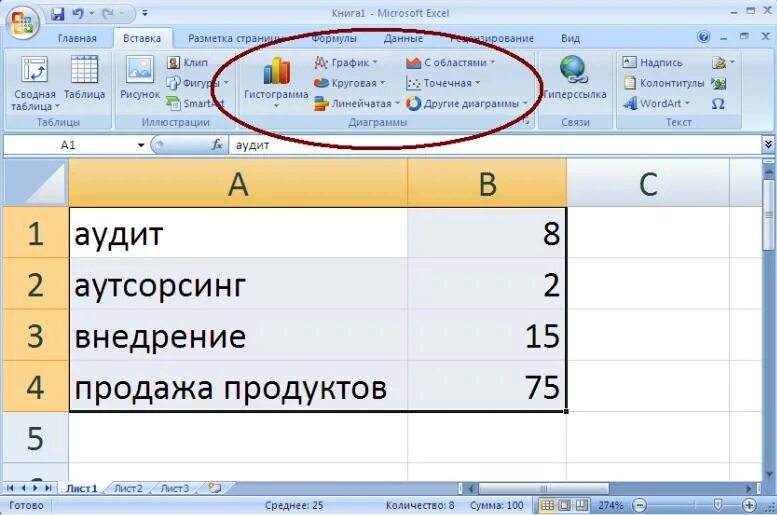
Task: Click the Name Box showing A1
Action: [69, 145]
